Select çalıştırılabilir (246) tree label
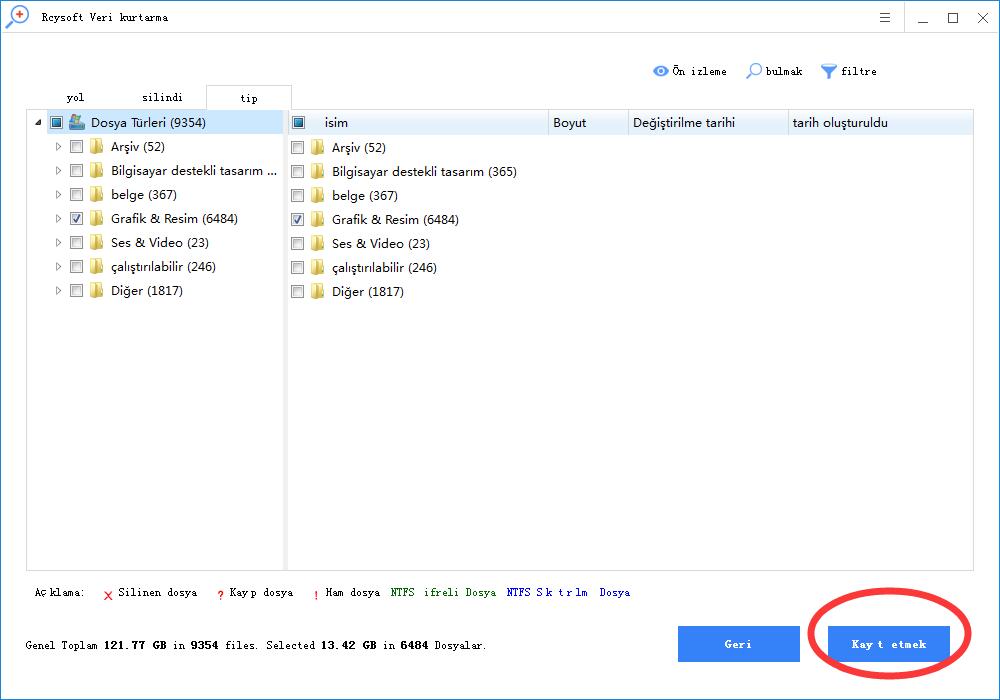The height and width of the screenshot is (700, 1000). coord(163,266)
